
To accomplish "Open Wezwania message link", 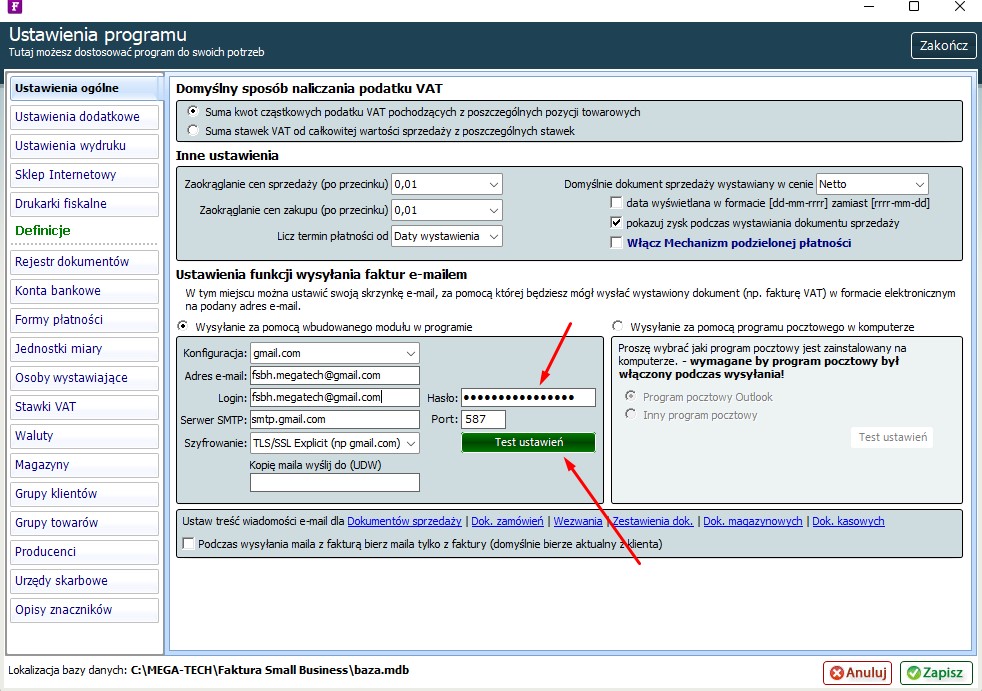I will pos(577,521).
